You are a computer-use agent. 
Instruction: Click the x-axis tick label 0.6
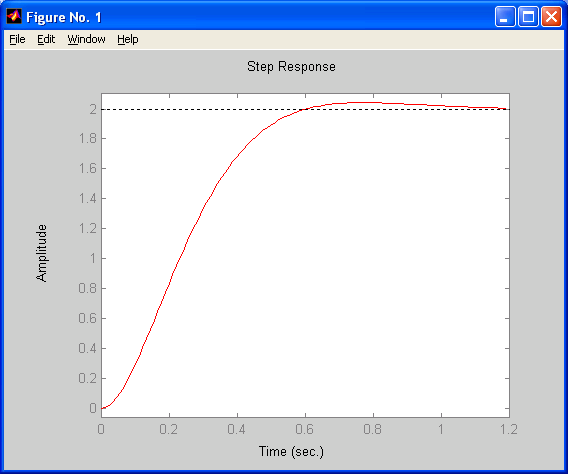click(305, 429)
